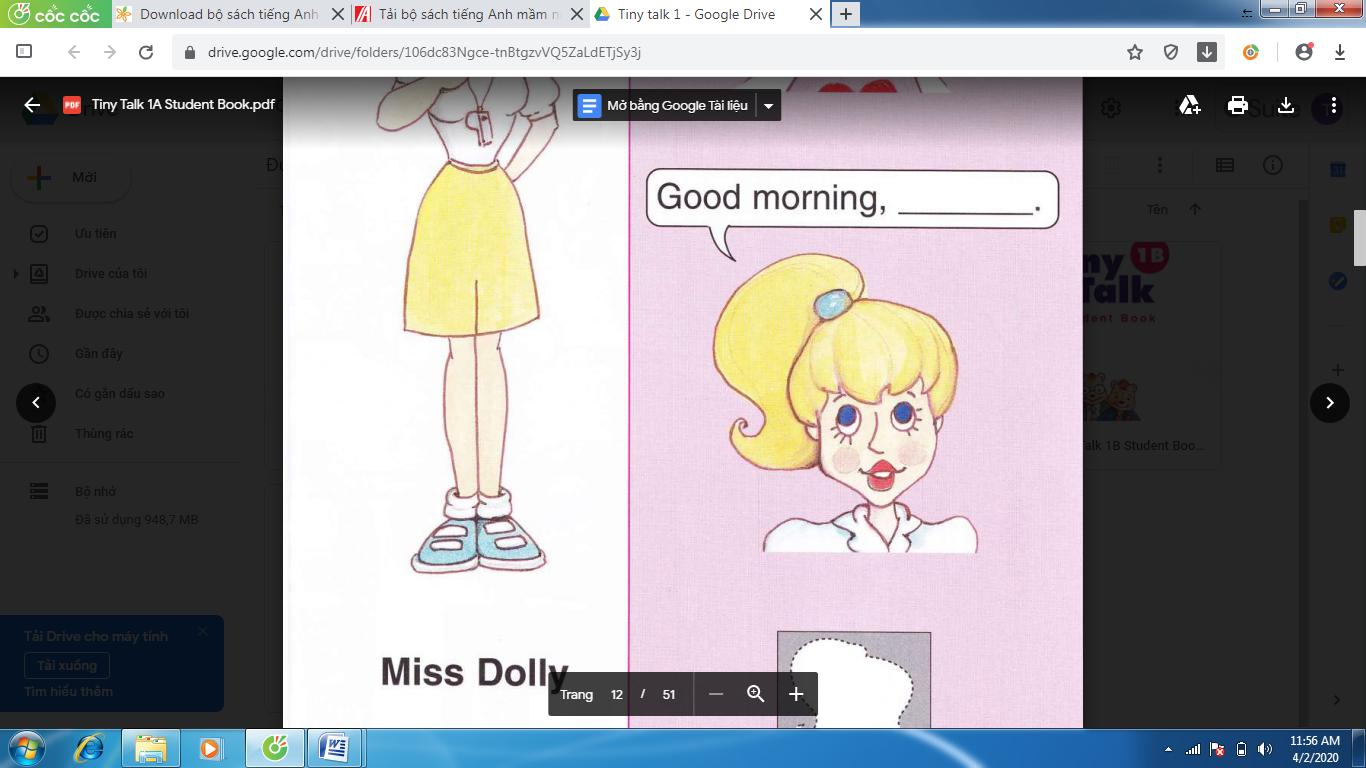Dismiss the Tải Drive cho máy tính promo

click(x=203, y=631)
